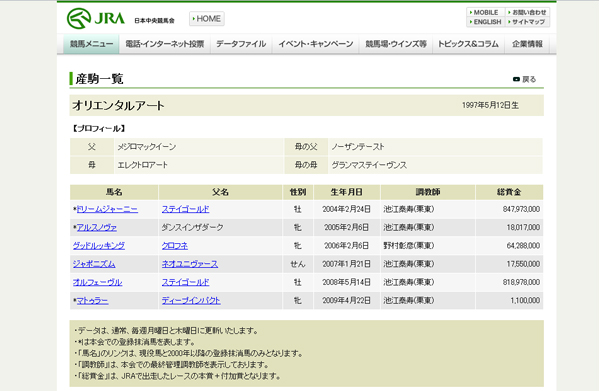The width and height of the screenshot is (600, 391).
Task: Click the 性別 column header
Action: (x=298, y=192)
